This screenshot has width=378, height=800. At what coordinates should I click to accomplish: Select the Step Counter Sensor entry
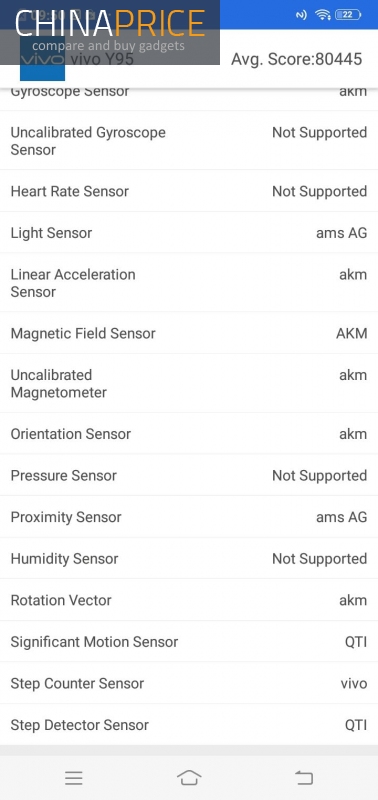[189, 683]
